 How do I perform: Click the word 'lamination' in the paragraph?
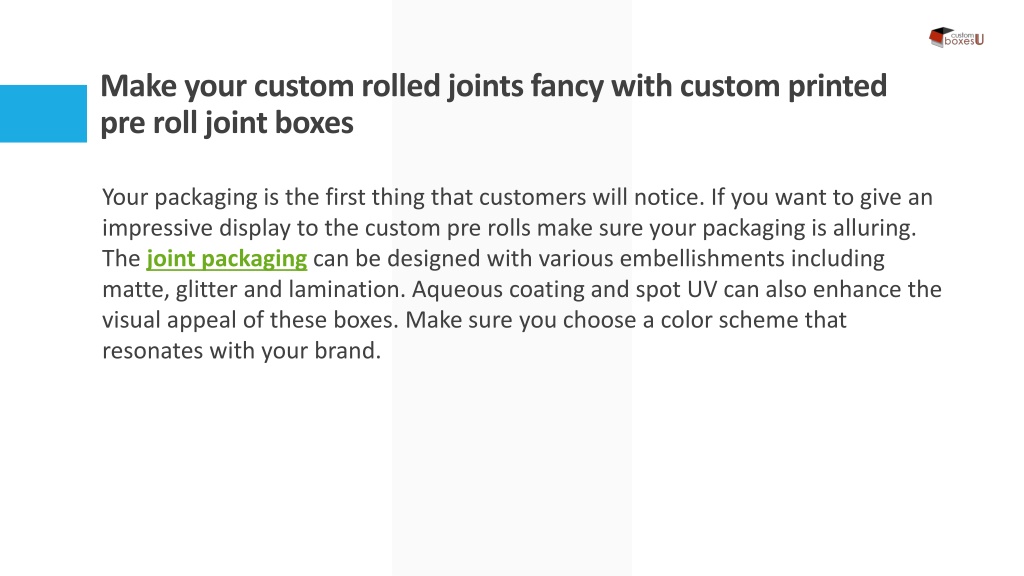click(x=344, y=289)
